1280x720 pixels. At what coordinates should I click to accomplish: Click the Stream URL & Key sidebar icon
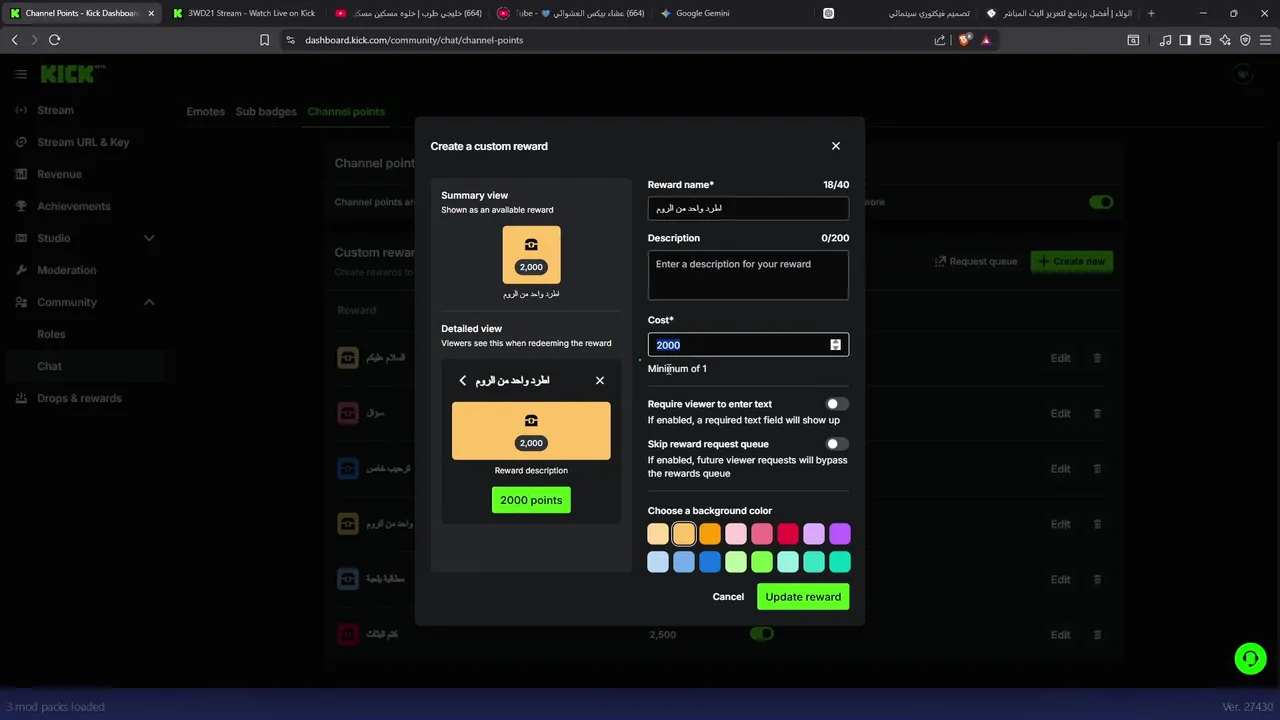click(21, 142)
